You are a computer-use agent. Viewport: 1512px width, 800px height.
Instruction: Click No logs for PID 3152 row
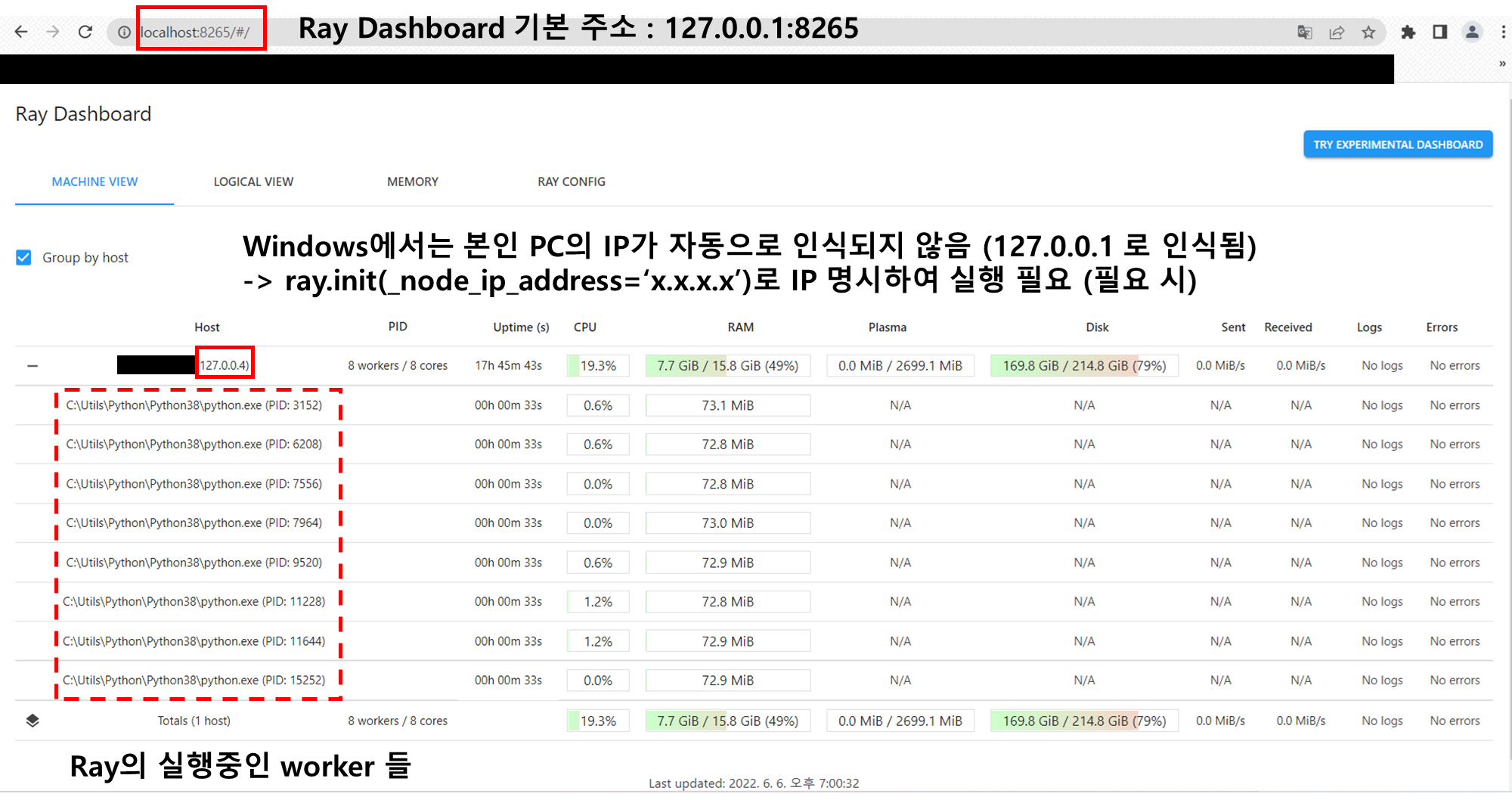click(1382, 405)
